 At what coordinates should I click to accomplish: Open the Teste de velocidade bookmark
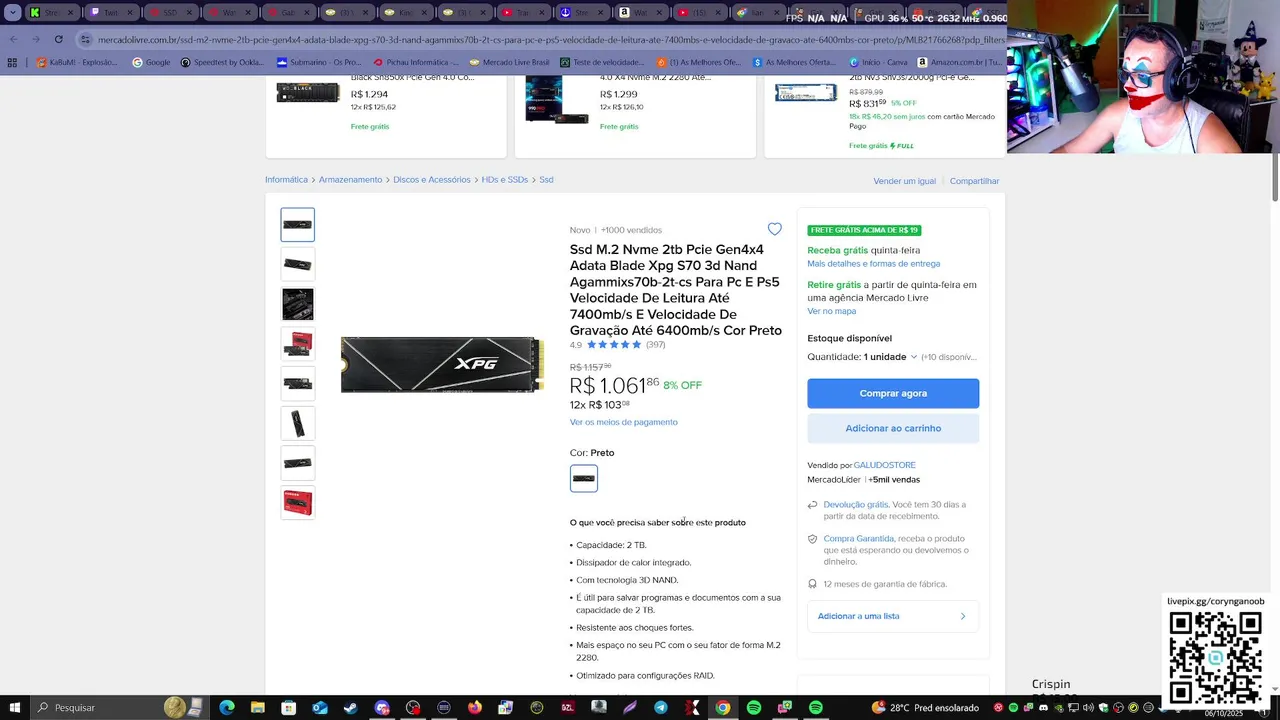click(x=601, y=62)
